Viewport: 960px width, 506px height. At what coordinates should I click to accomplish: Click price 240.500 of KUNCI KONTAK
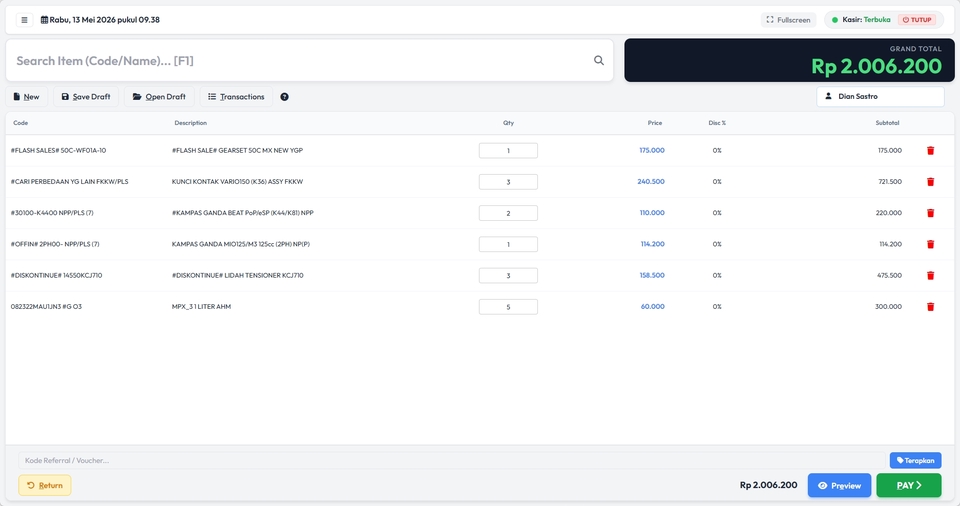(x=650, y=181)
